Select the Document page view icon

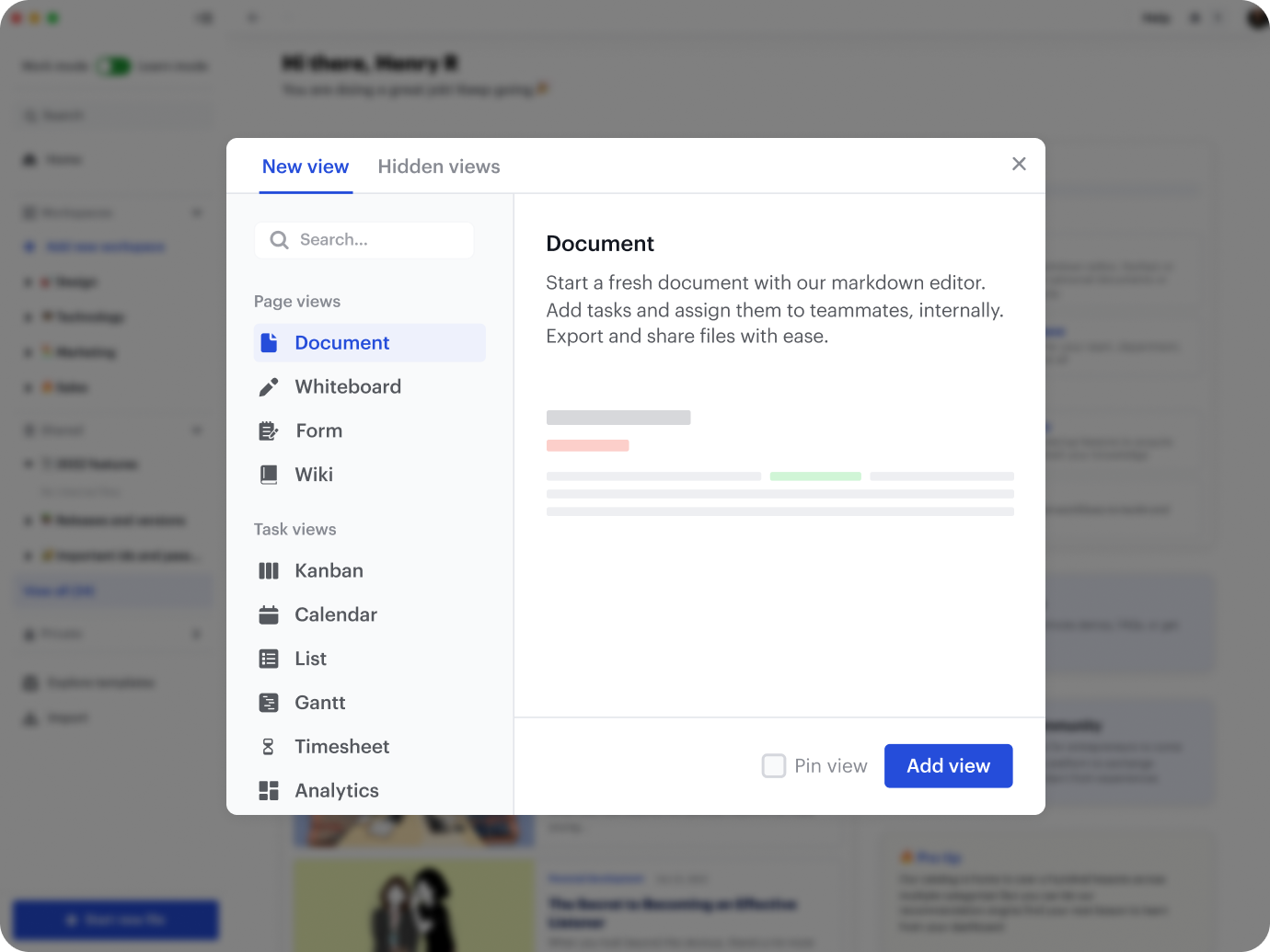tap(270, 342)
